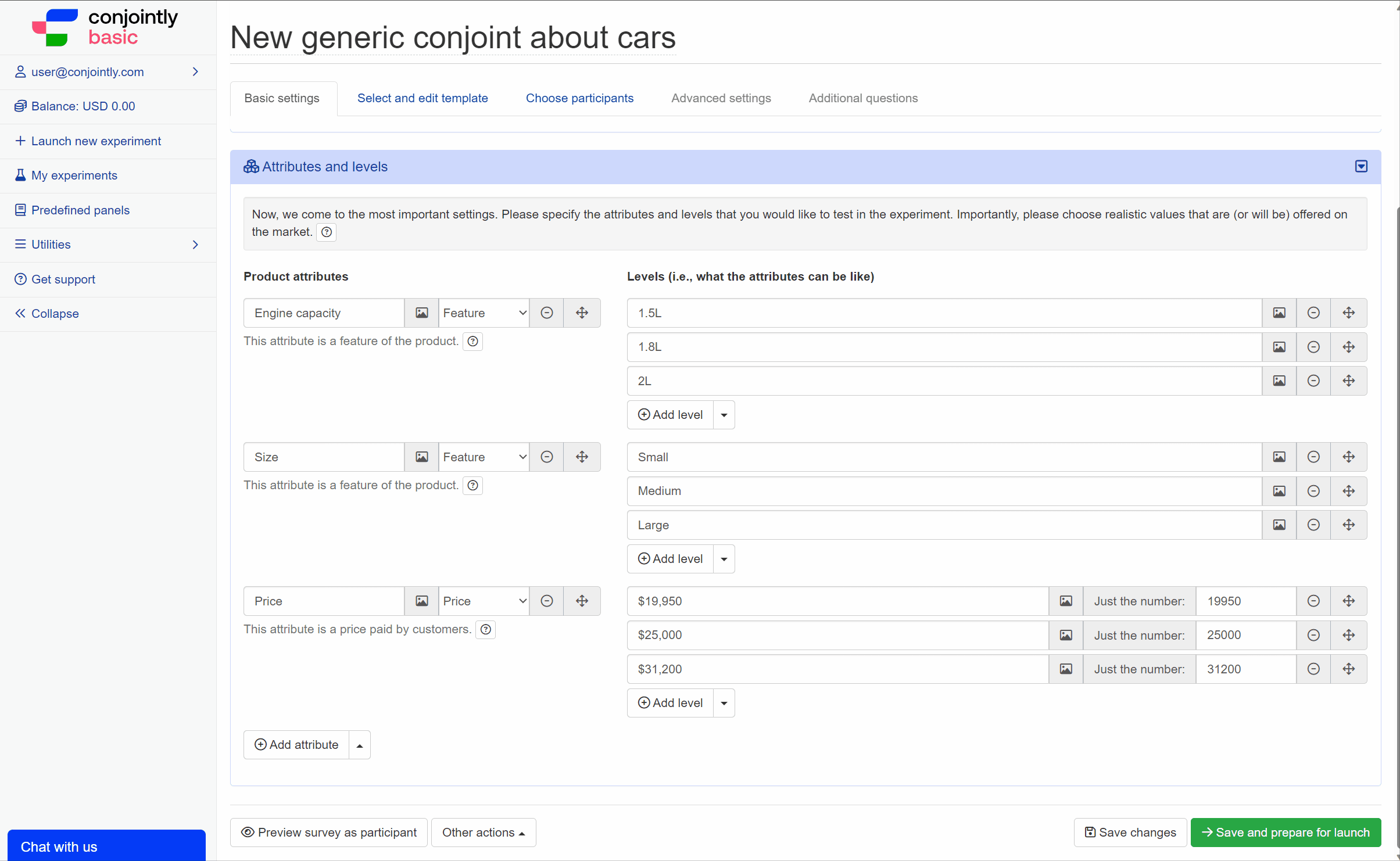
Task: Expand Add attribute options arrow
Action: click(x=360, y=745)
